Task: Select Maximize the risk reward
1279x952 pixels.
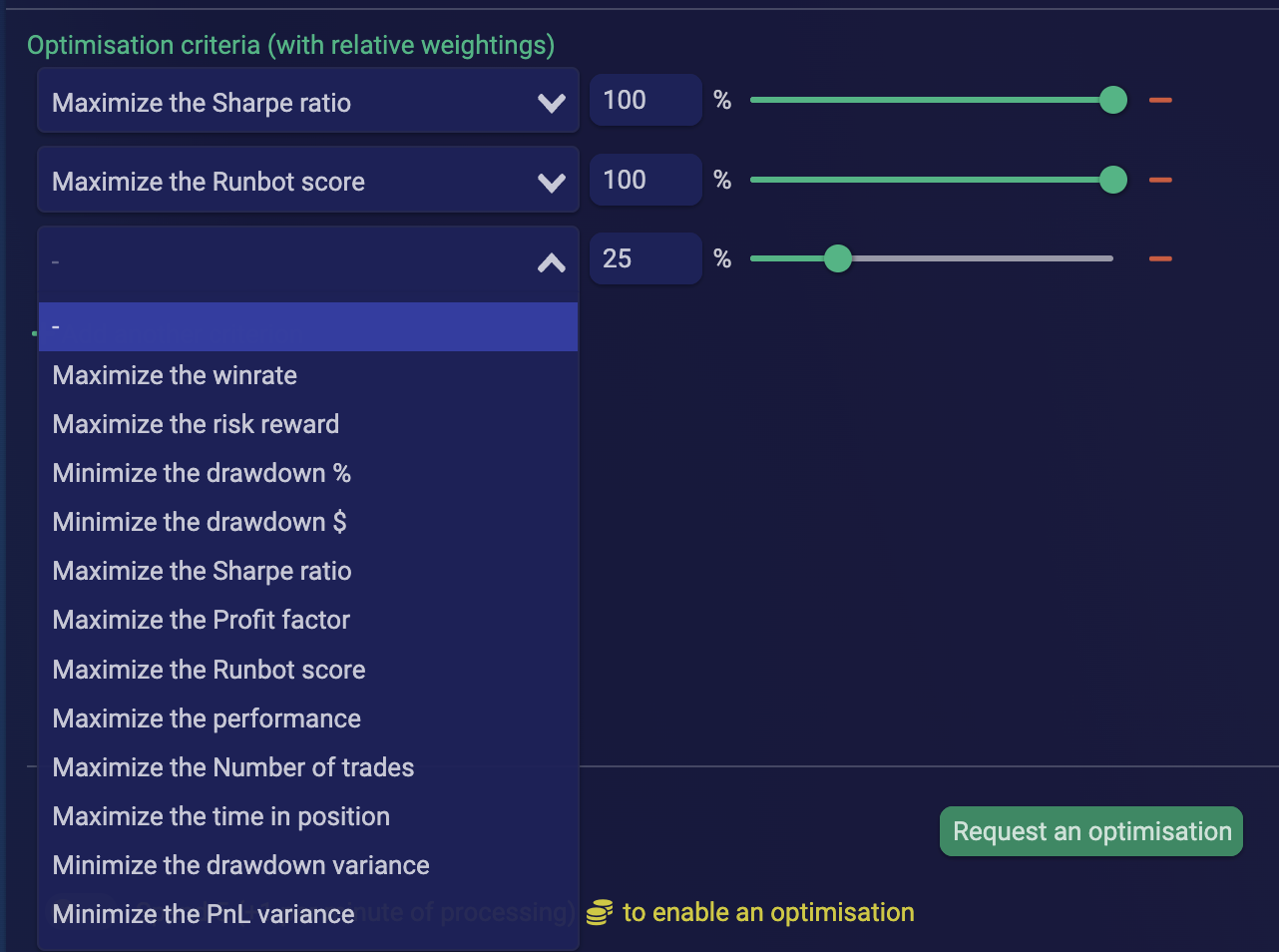Action: 196,424
